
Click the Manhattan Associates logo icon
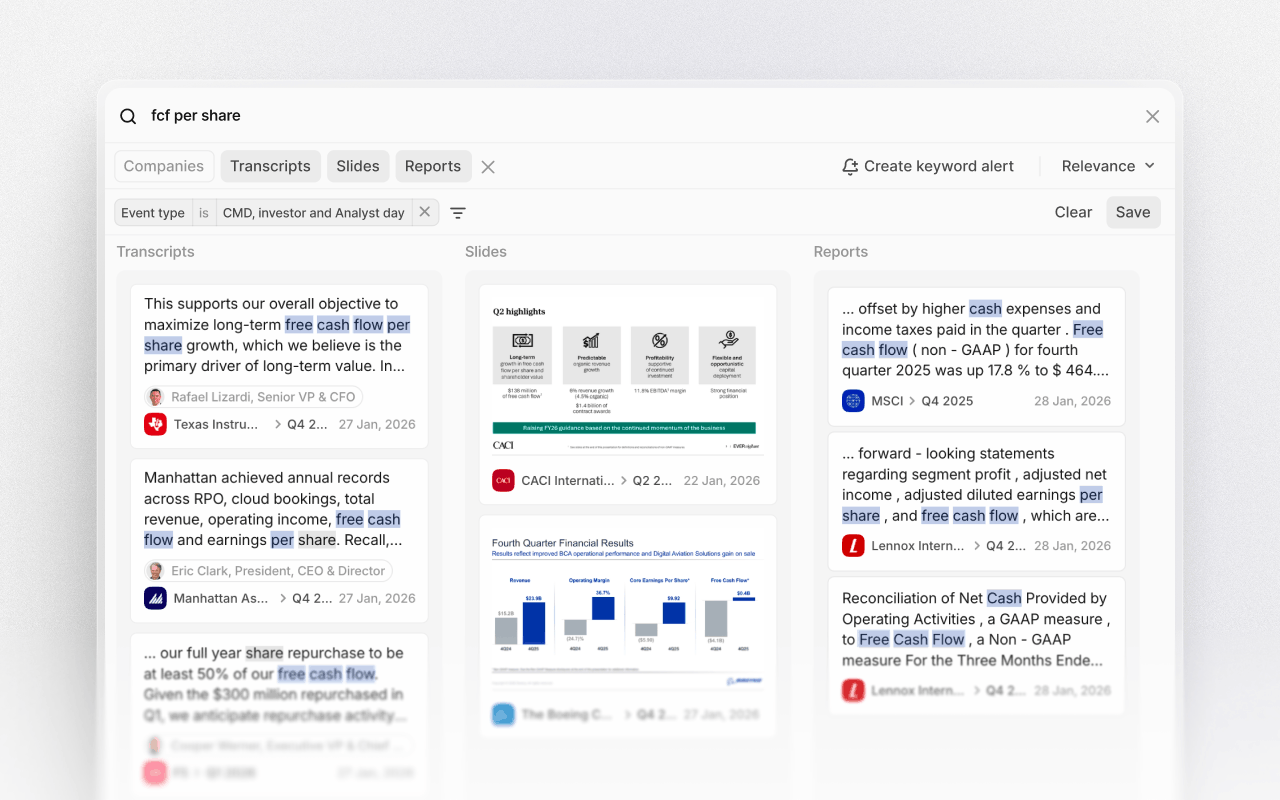tap(155, 598)
